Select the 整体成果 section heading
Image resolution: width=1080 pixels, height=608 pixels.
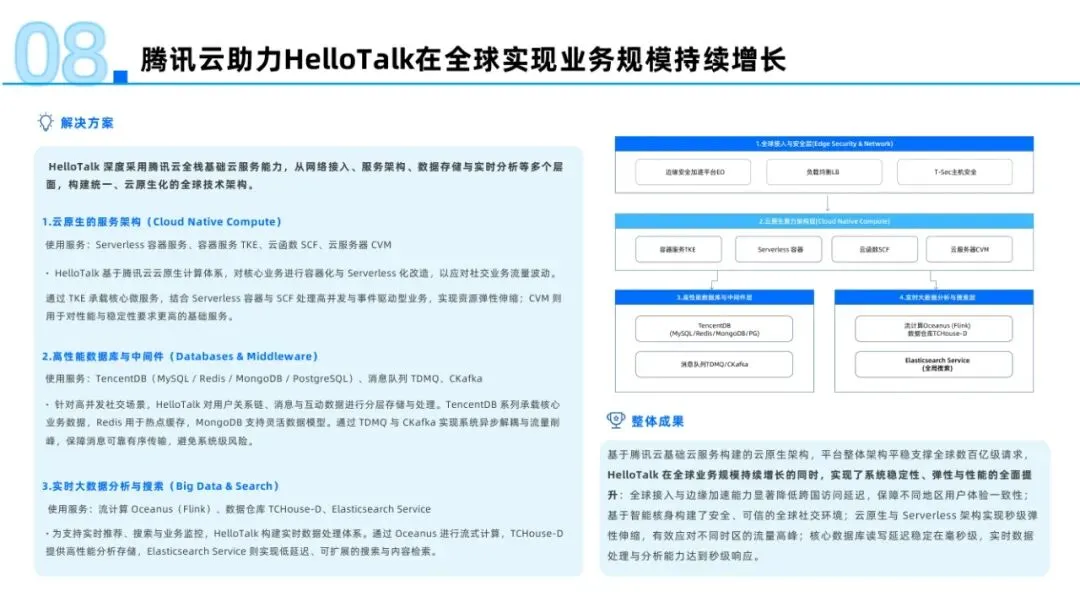(658, 421)
